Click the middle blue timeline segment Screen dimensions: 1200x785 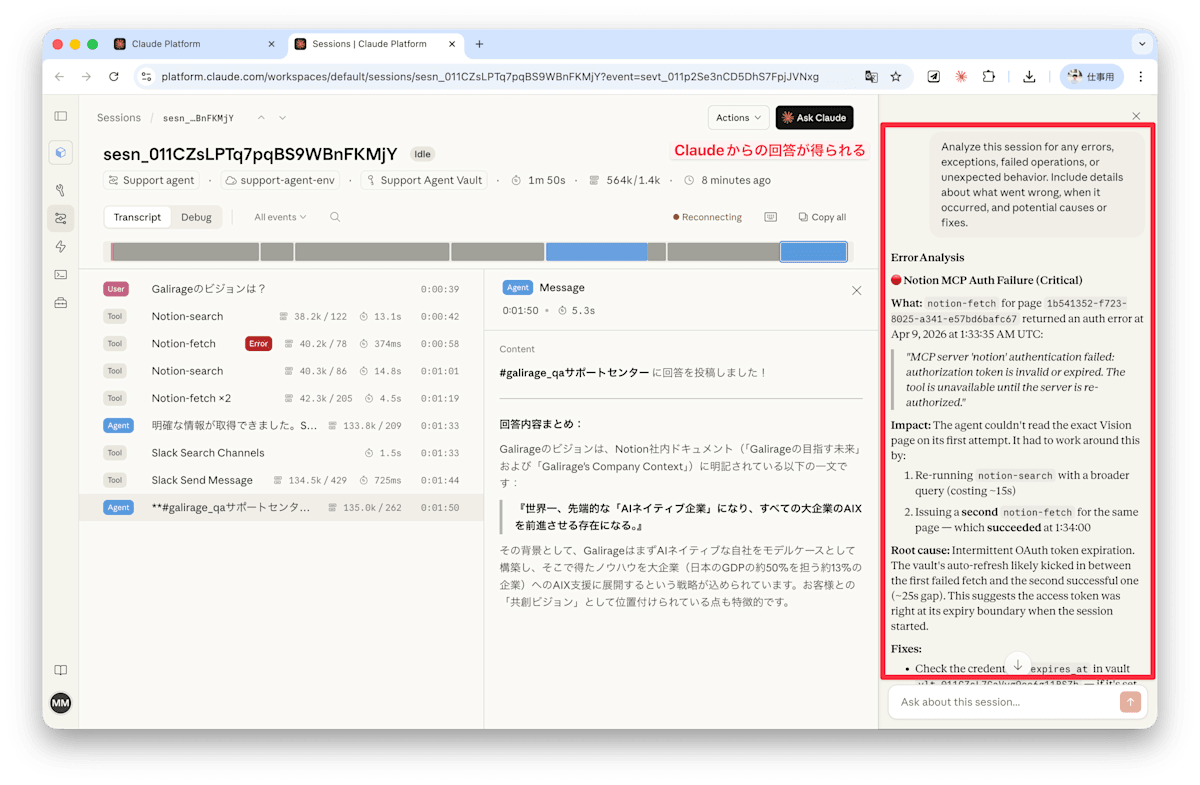click(x=596, y=252)
